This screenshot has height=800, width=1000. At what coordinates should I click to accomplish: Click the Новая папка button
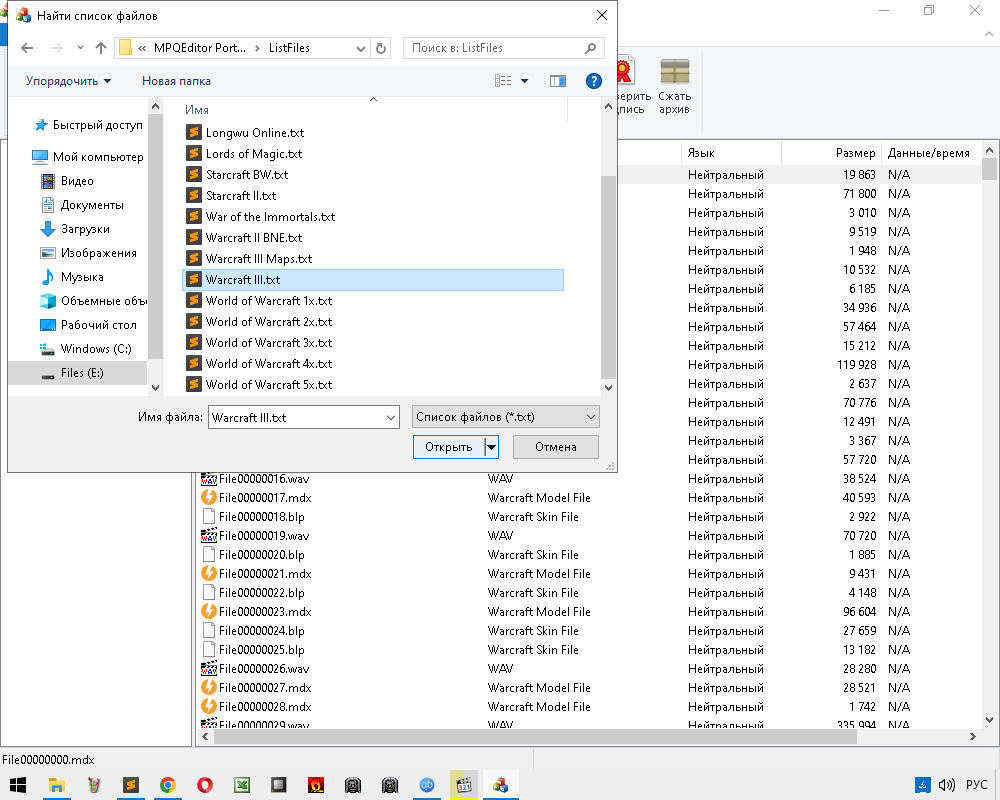(176, 81)
